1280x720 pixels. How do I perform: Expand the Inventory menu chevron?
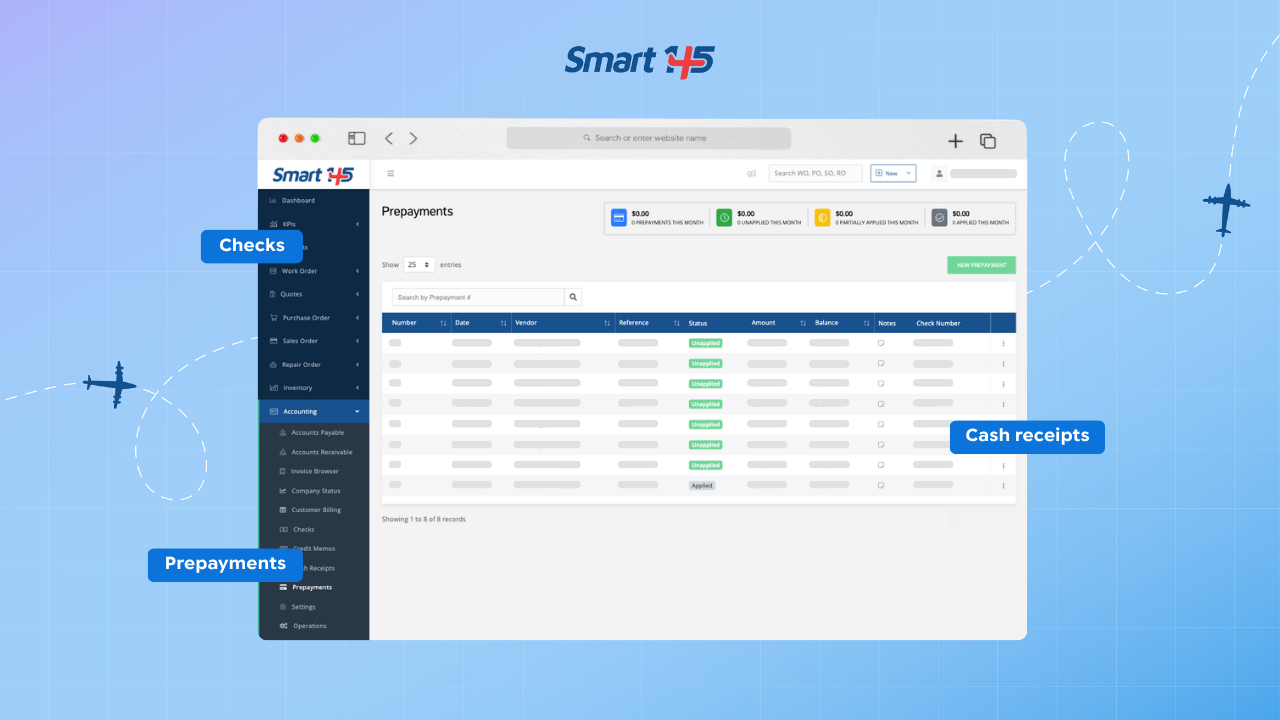357,388
